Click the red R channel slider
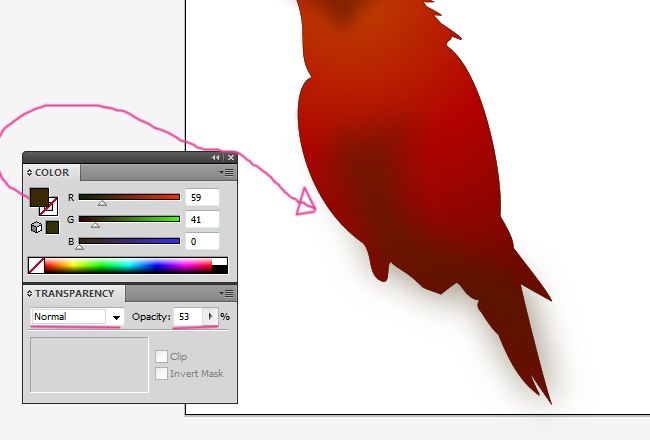 pos(129,197)
